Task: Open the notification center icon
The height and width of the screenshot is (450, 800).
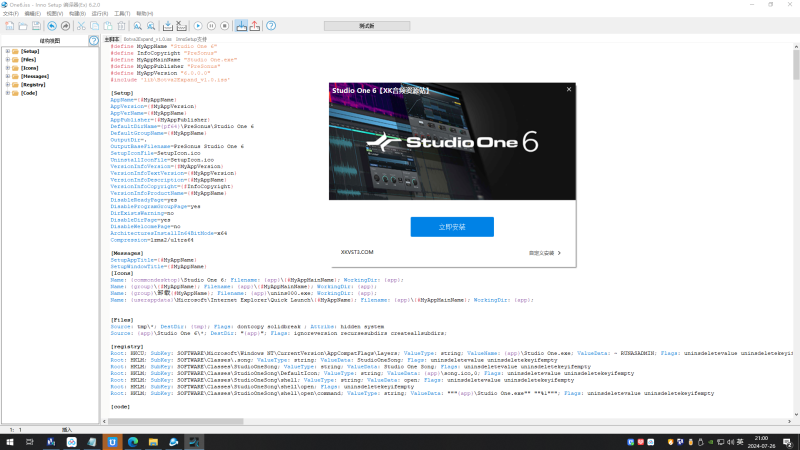Action: point(788,442)
